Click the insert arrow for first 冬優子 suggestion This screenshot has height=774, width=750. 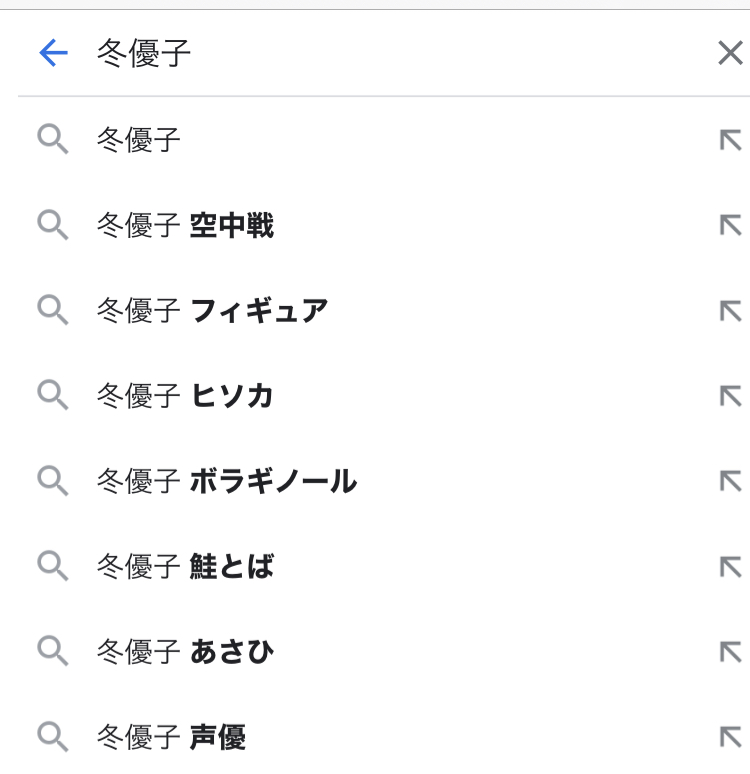pyautogui.click(x=731, y=140)
